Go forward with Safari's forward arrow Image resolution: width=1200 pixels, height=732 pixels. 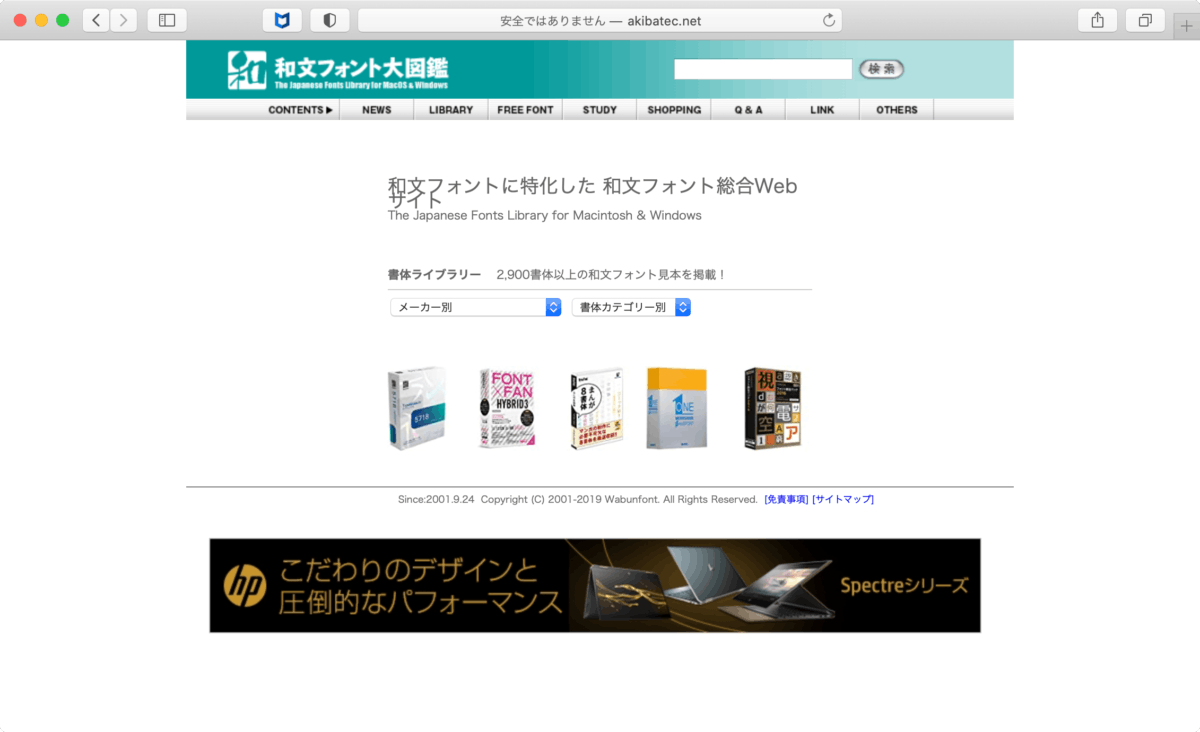[x=124, y=20]
